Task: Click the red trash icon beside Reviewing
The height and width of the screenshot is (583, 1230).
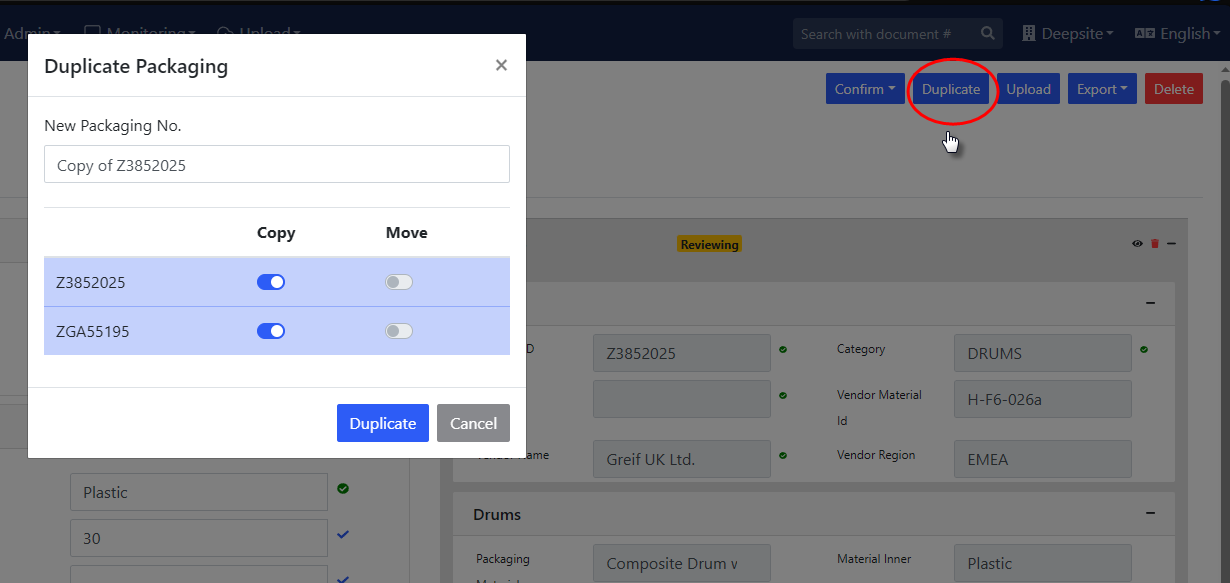Action: 1155,244
